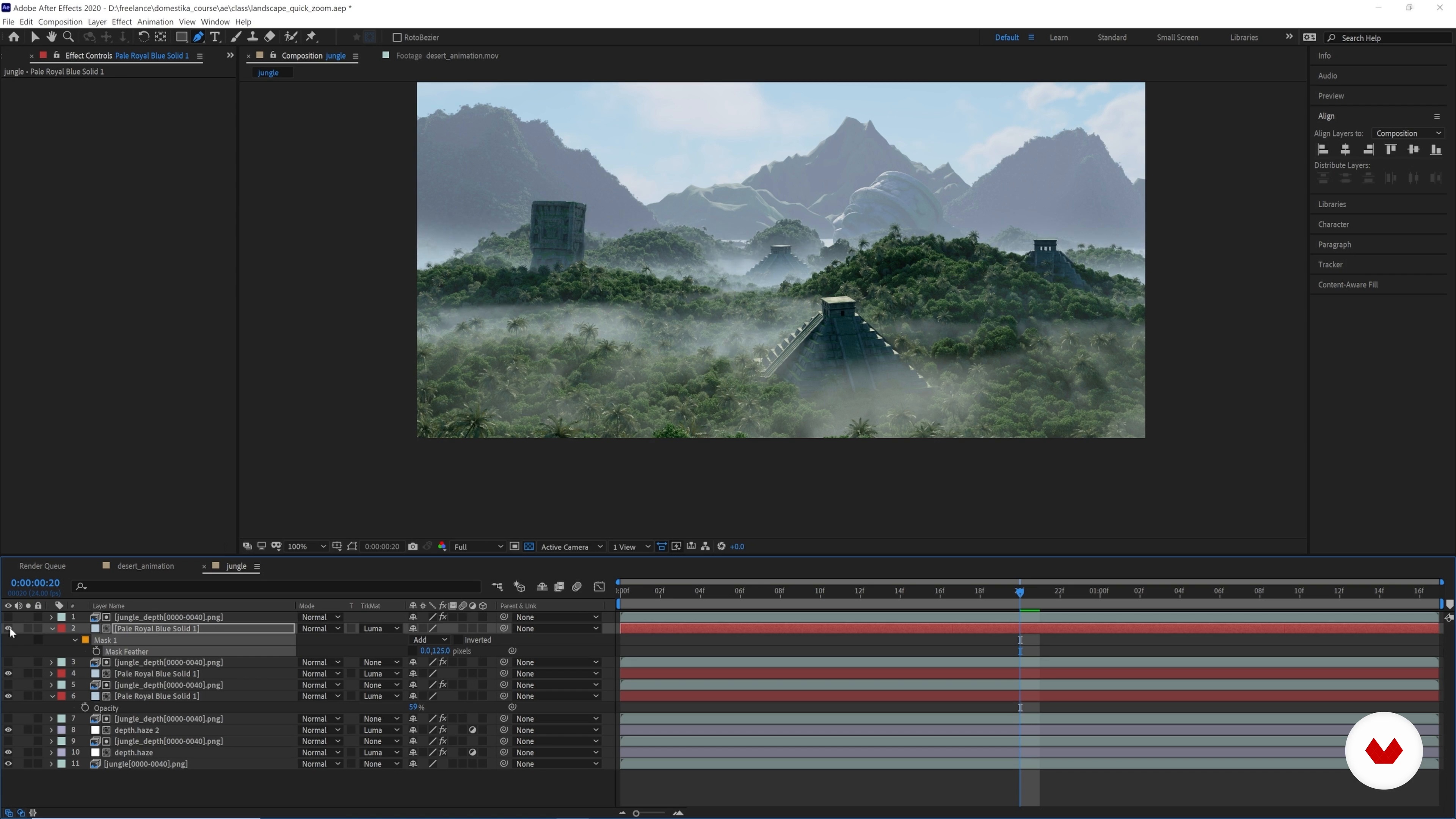Viewport: 1456px width, 819px height.
Task: Open Luma track matte dropdown for layer 2
Action: pos(381,629)
